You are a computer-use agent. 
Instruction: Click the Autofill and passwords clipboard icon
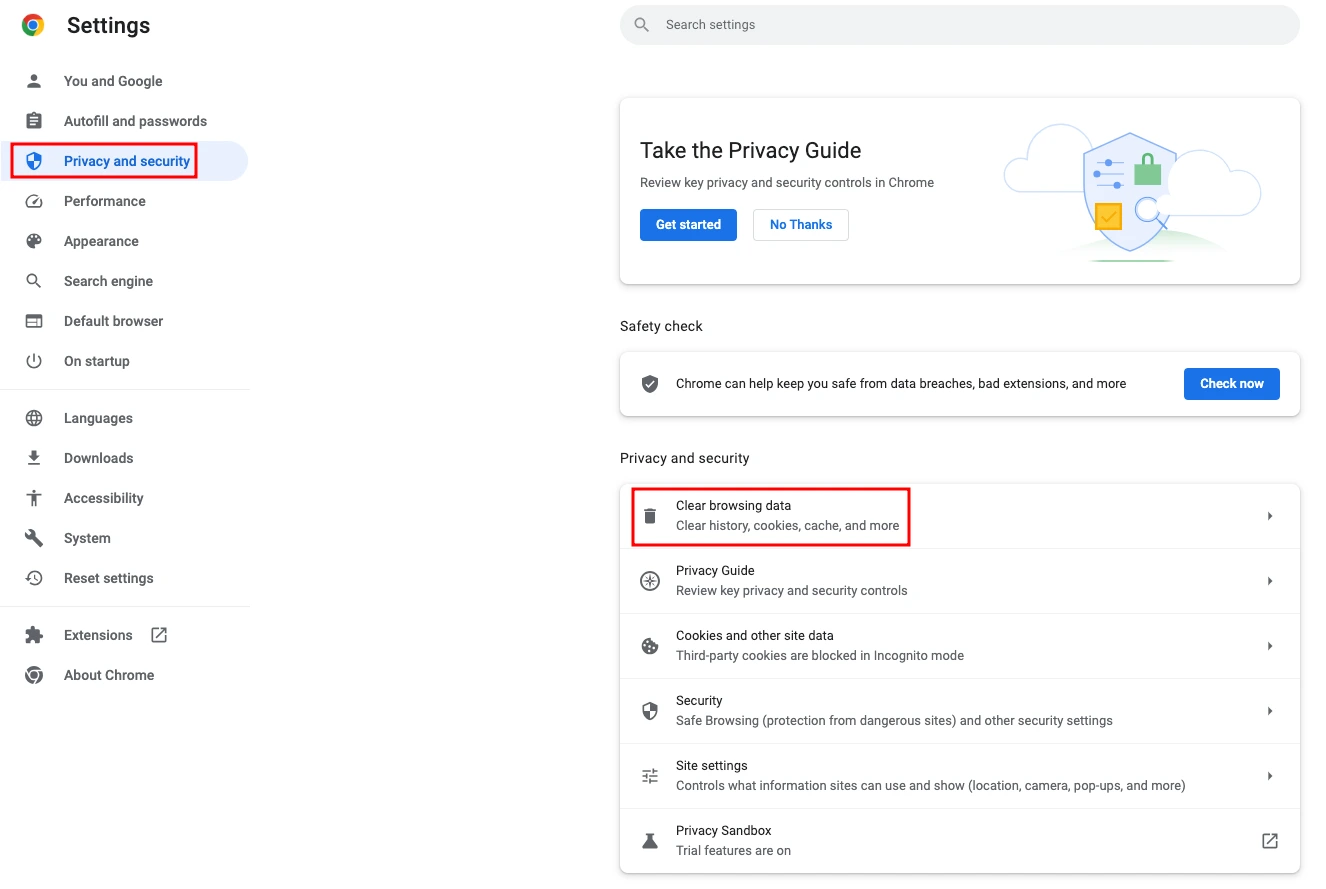click(x=34, y=121)
